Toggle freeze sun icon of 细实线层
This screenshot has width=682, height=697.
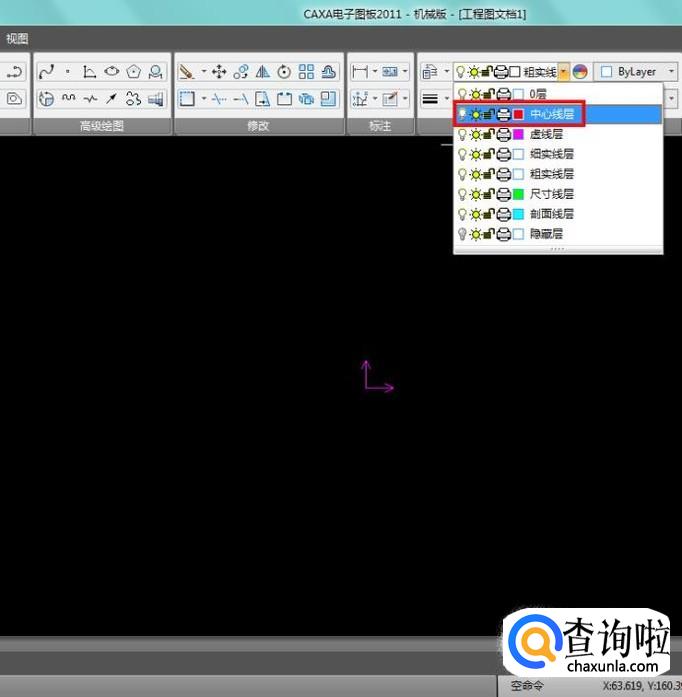click(476, 154)
